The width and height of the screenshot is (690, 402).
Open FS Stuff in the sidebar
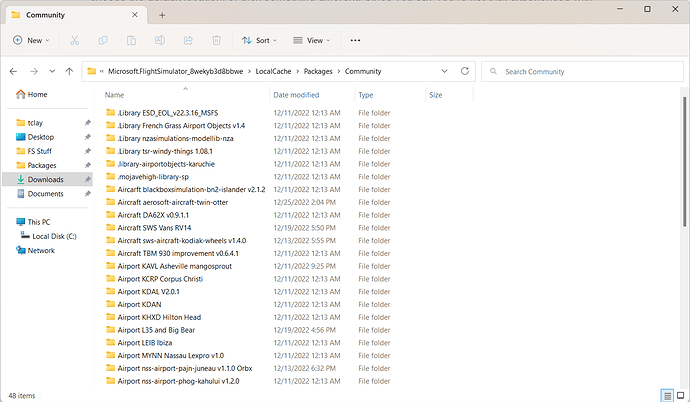40,151
